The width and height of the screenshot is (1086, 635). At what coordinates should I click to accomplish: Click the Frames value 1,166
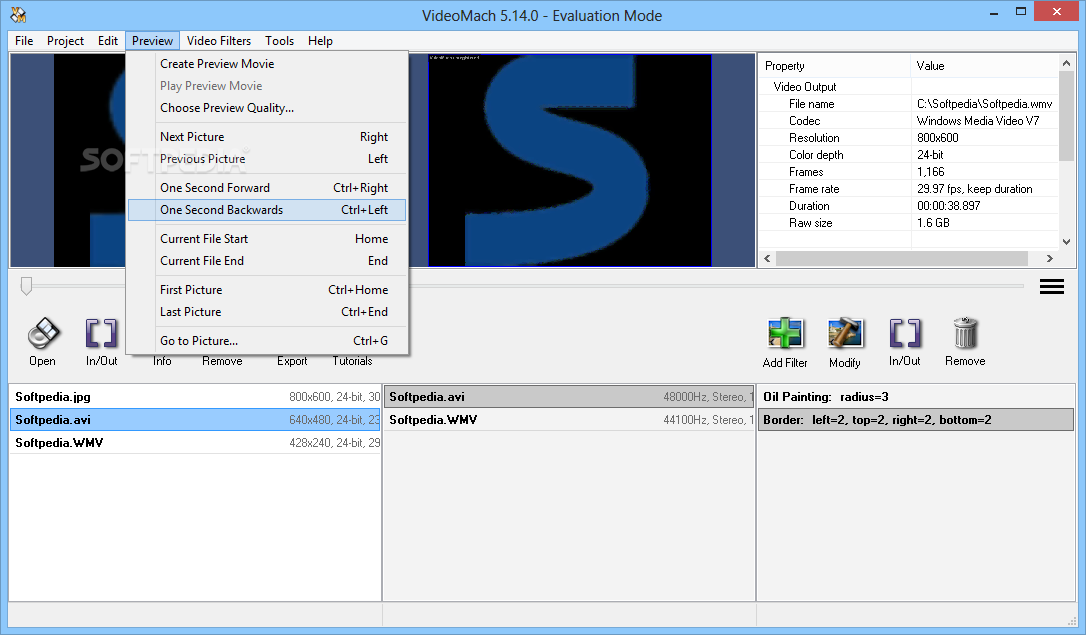[930, 172]
